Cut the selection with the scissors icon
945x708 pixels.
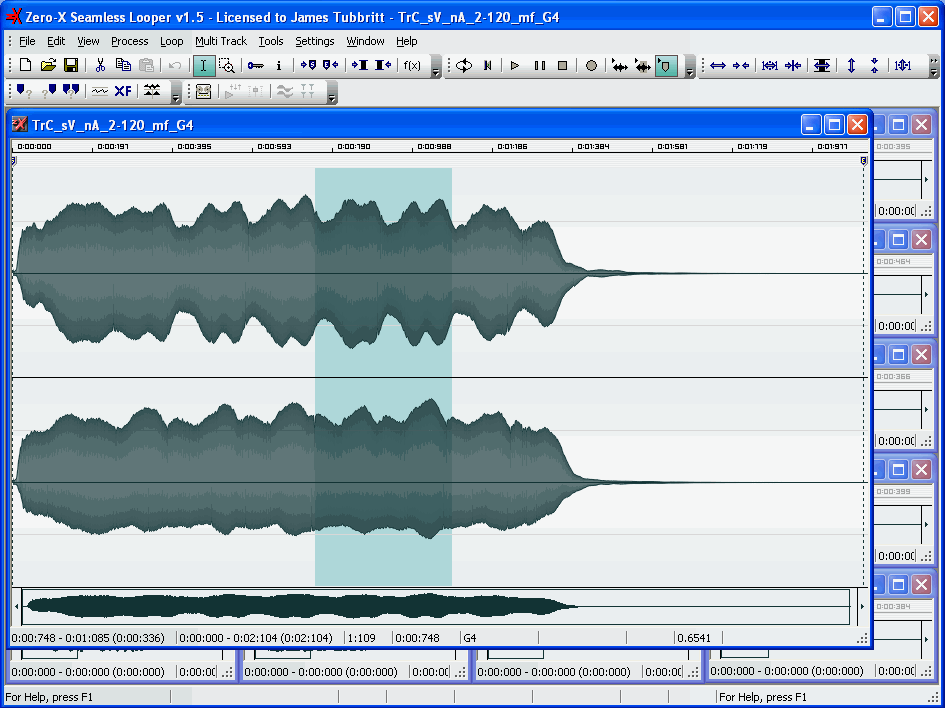(x=100, y=65)
